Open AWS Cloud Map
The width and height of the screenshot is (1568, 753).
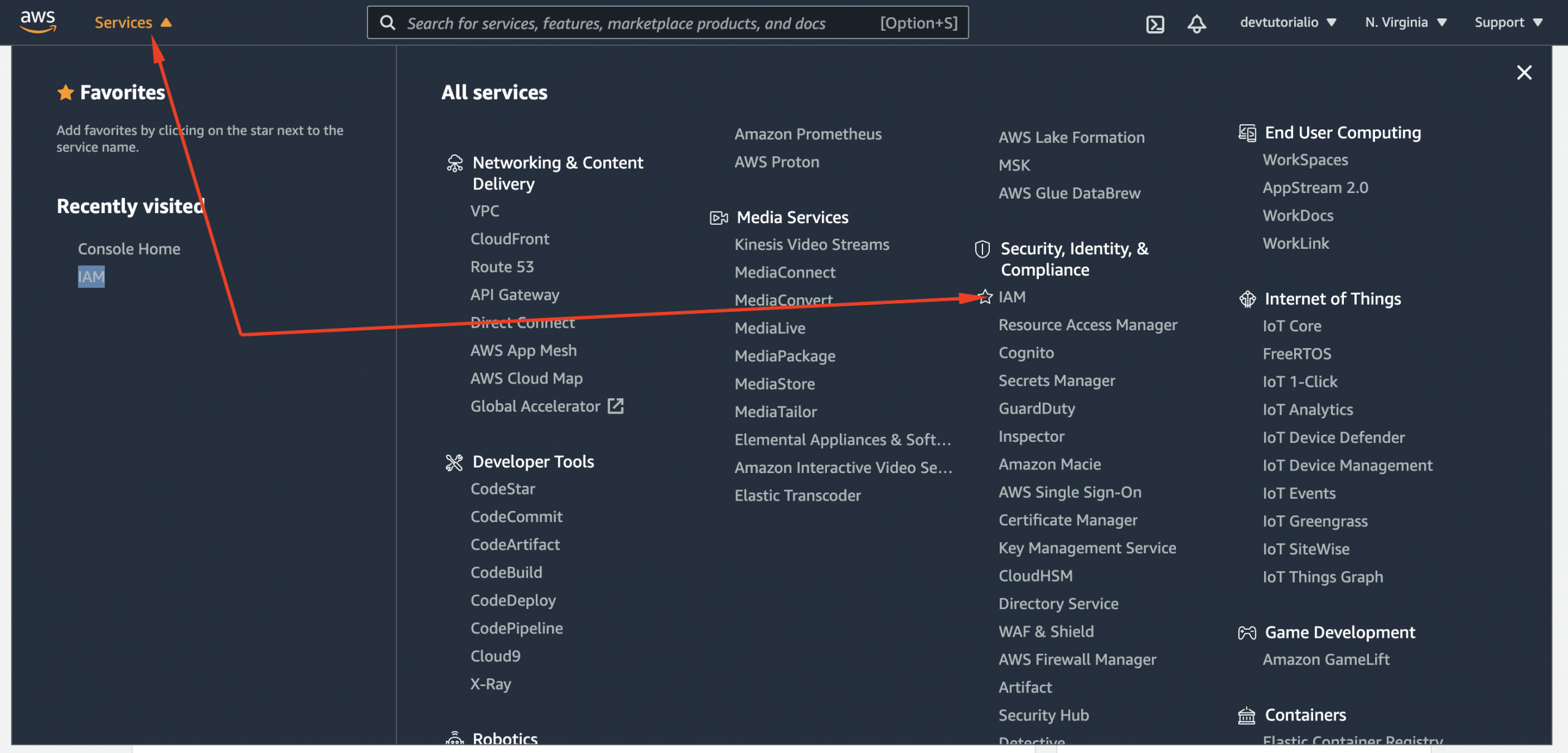tap(526, 378)
